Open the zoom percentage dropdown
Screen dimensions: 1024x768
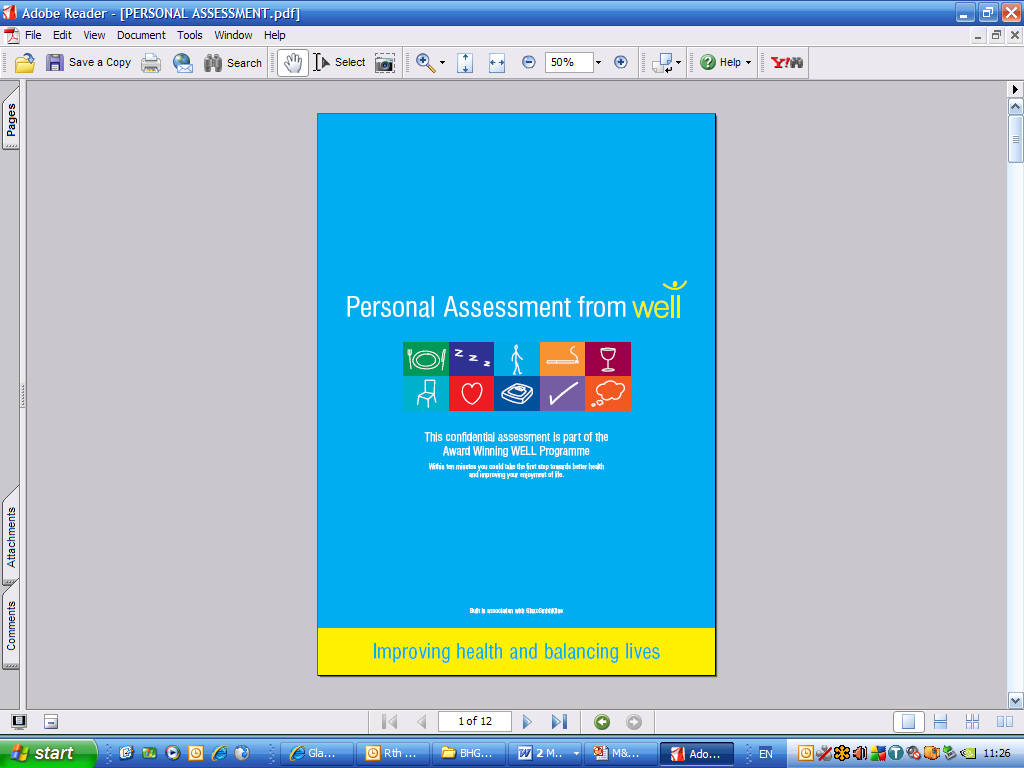click(598, 63)
